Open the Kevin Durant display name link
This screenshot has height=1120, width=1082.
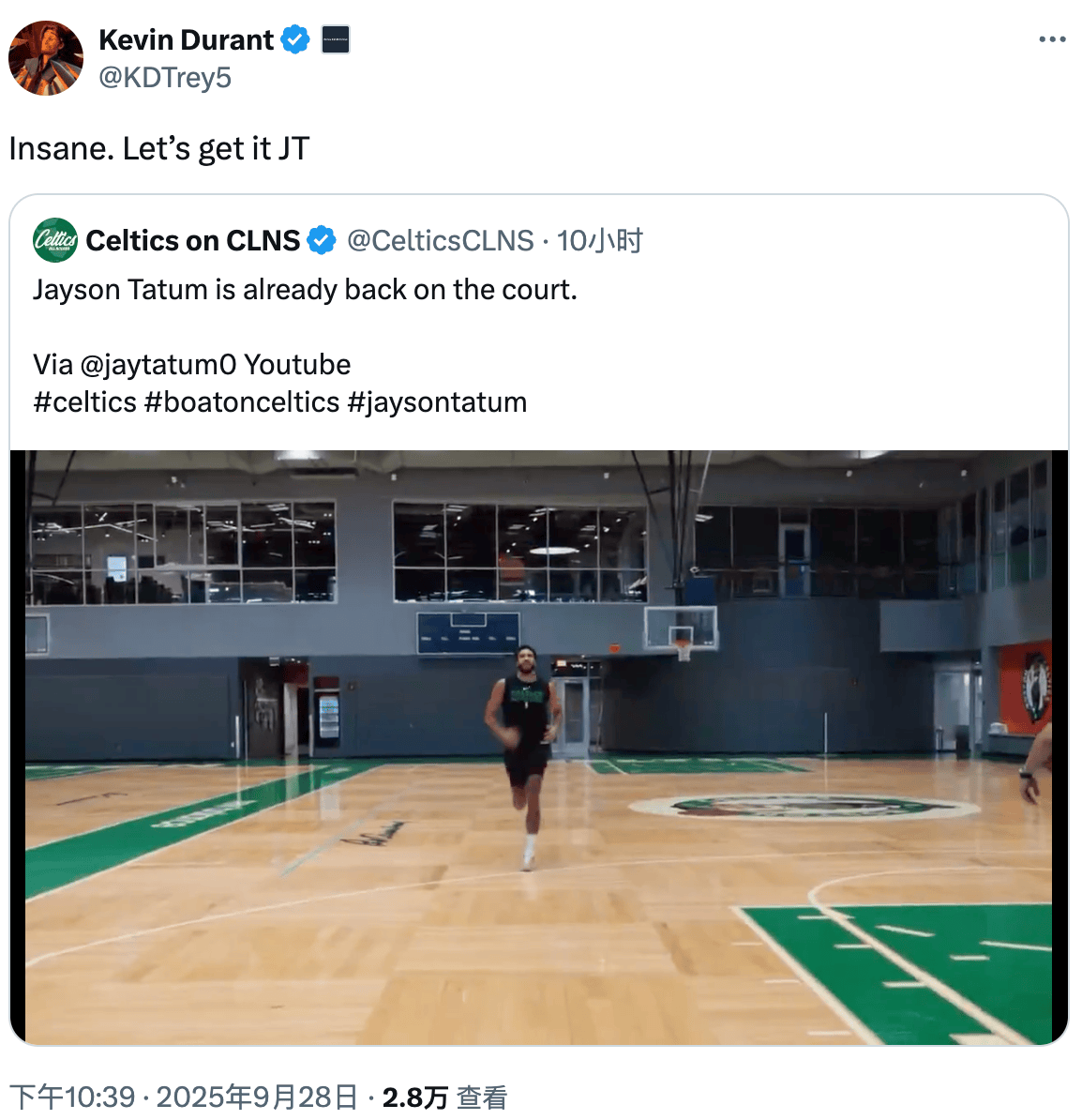tap(186, 40)
